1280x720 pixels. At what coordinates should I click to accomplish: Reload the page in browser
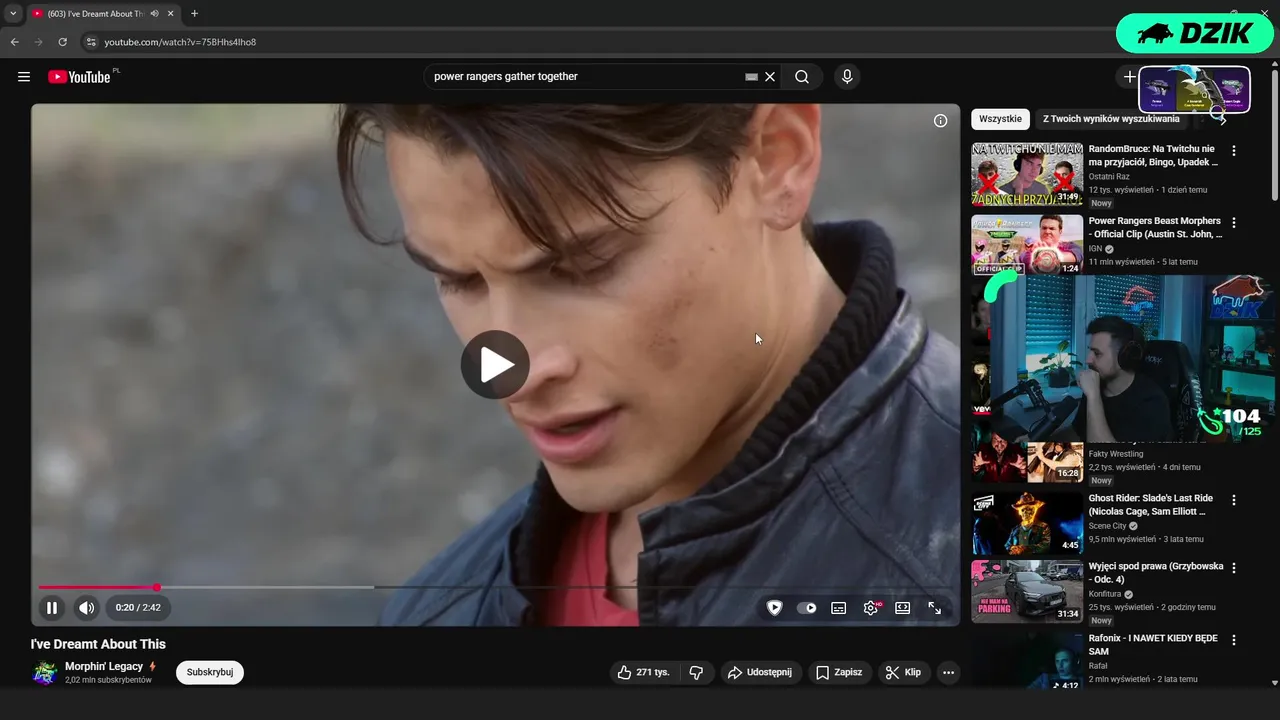click(62, 42)
